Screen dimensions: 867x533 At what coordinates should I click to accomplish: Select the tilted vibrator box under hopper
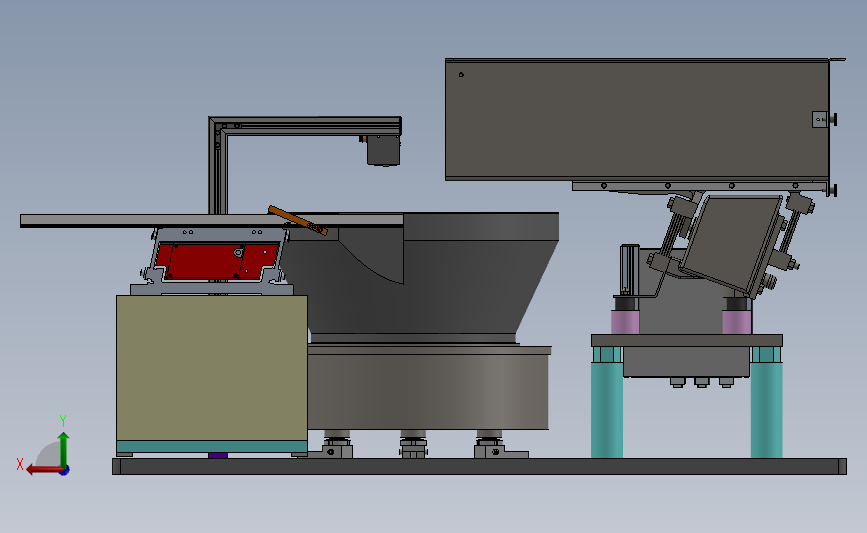pos(733,243)
